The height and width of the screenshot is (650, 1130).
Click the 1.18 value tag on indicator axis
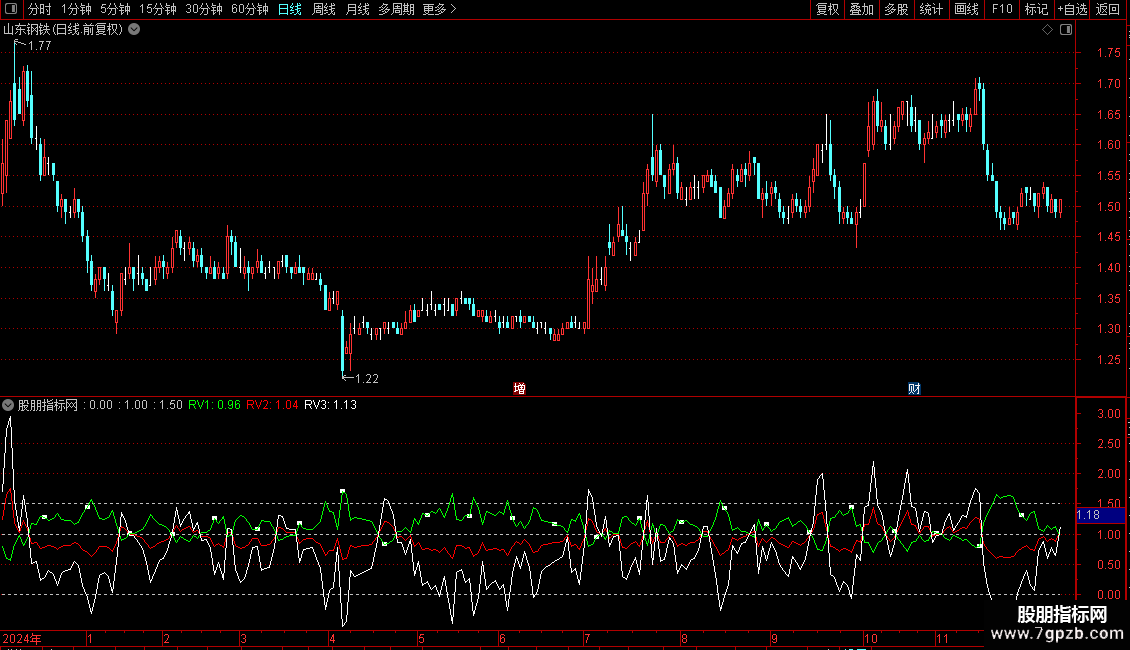tap(1100, 515)
